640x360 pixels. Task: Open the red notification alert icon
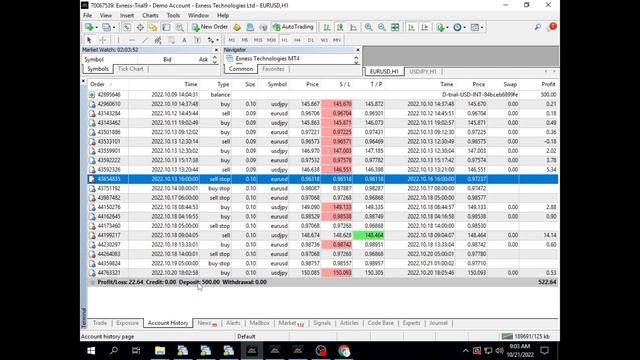pos(552,27)
